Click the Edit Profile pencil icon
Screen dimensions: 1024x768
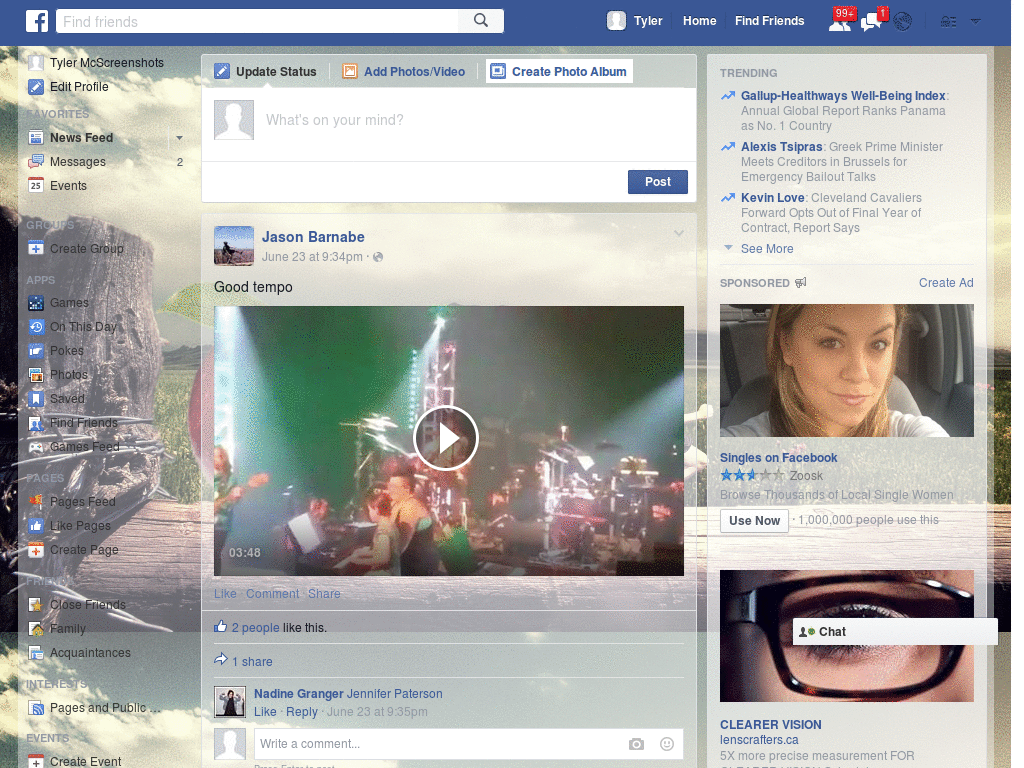(36, 87)
